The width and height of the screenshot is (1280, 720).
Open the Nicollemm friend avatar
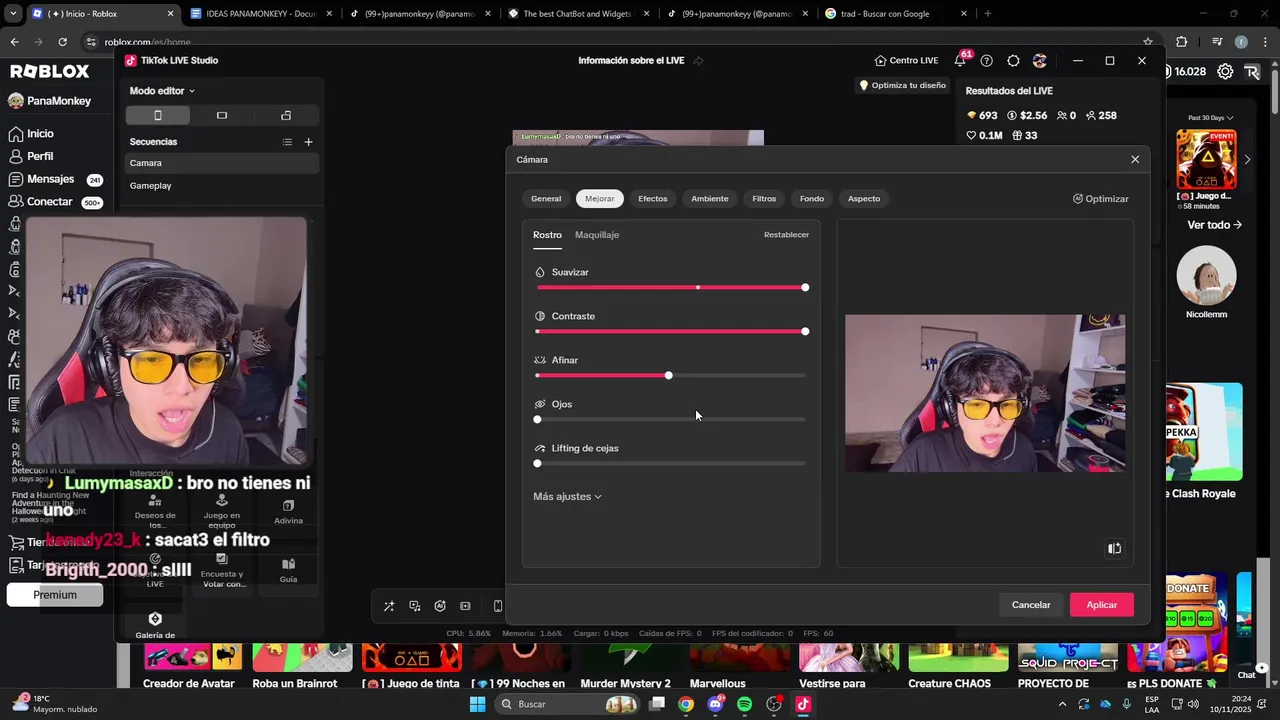(1206, 276)
